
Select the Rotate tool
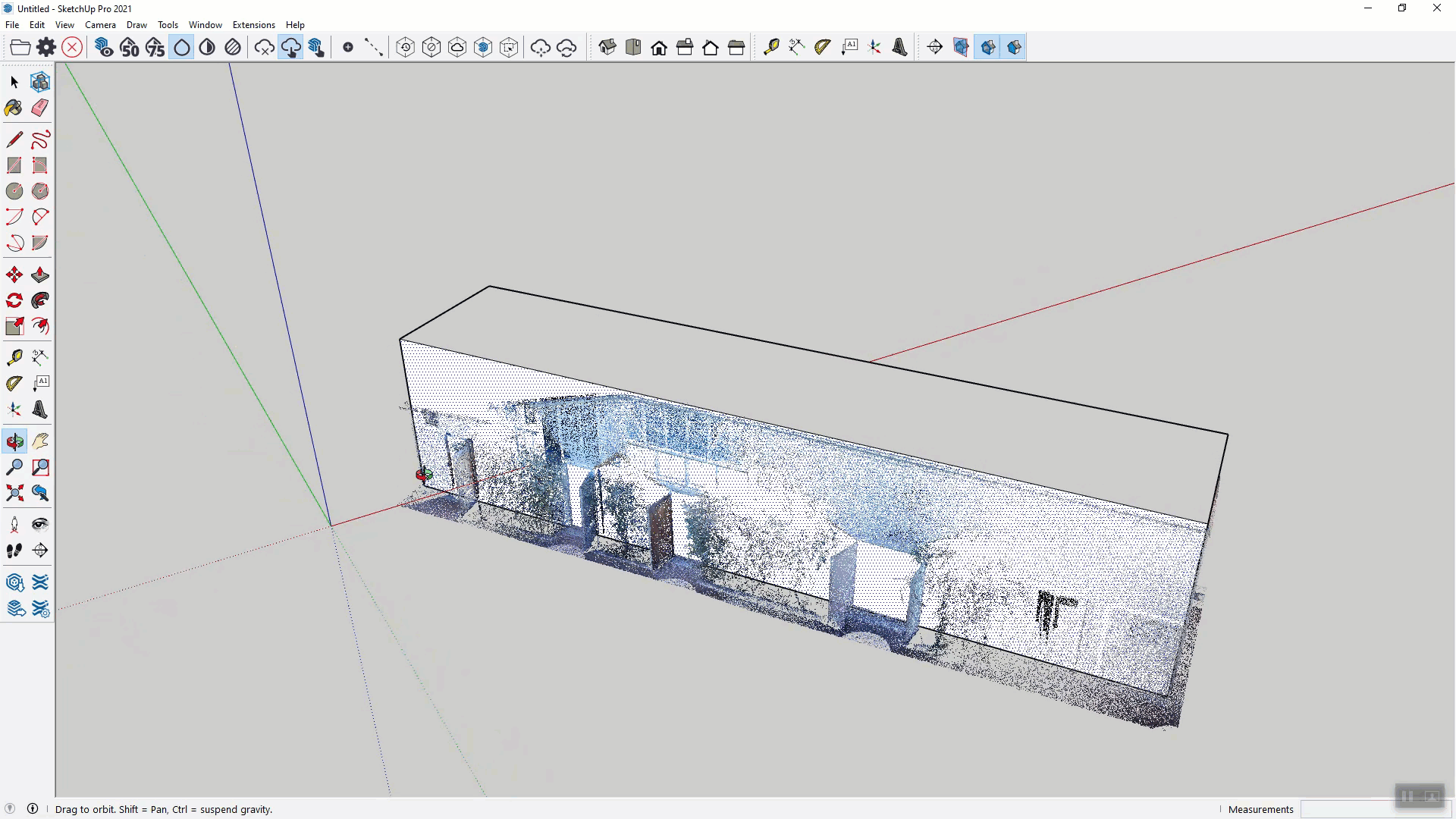point(14,300)
